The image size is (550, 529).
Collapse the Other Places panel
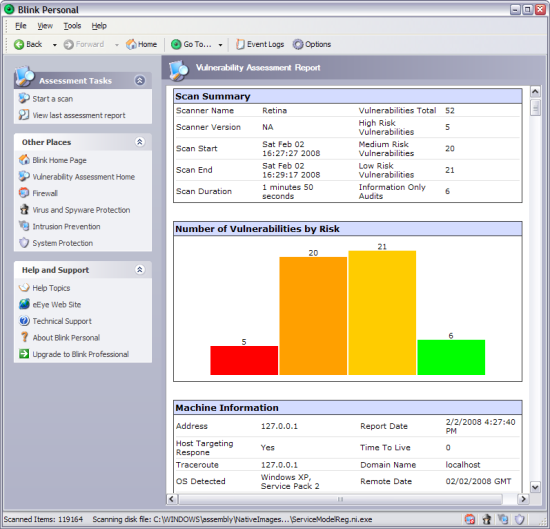coord(140,142)
